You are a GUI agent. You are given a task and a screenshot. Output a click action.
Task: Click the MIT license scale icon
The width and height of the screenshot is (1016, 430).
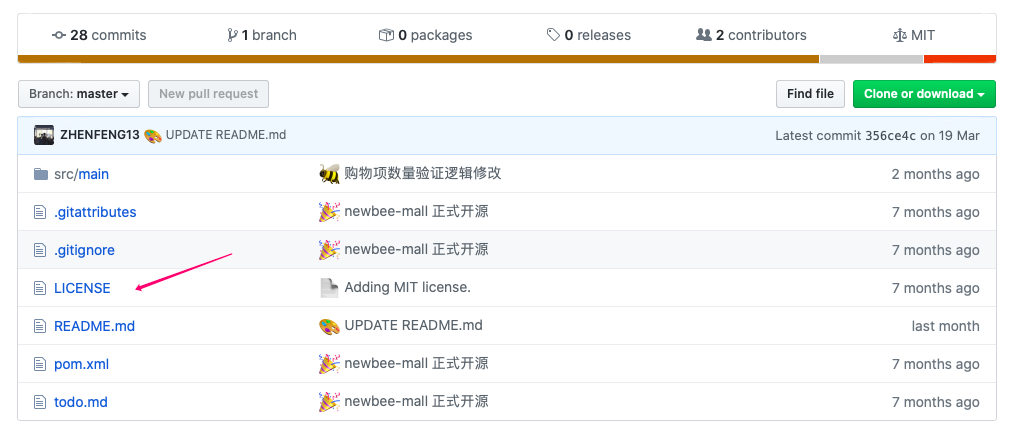tap(898, 35)
